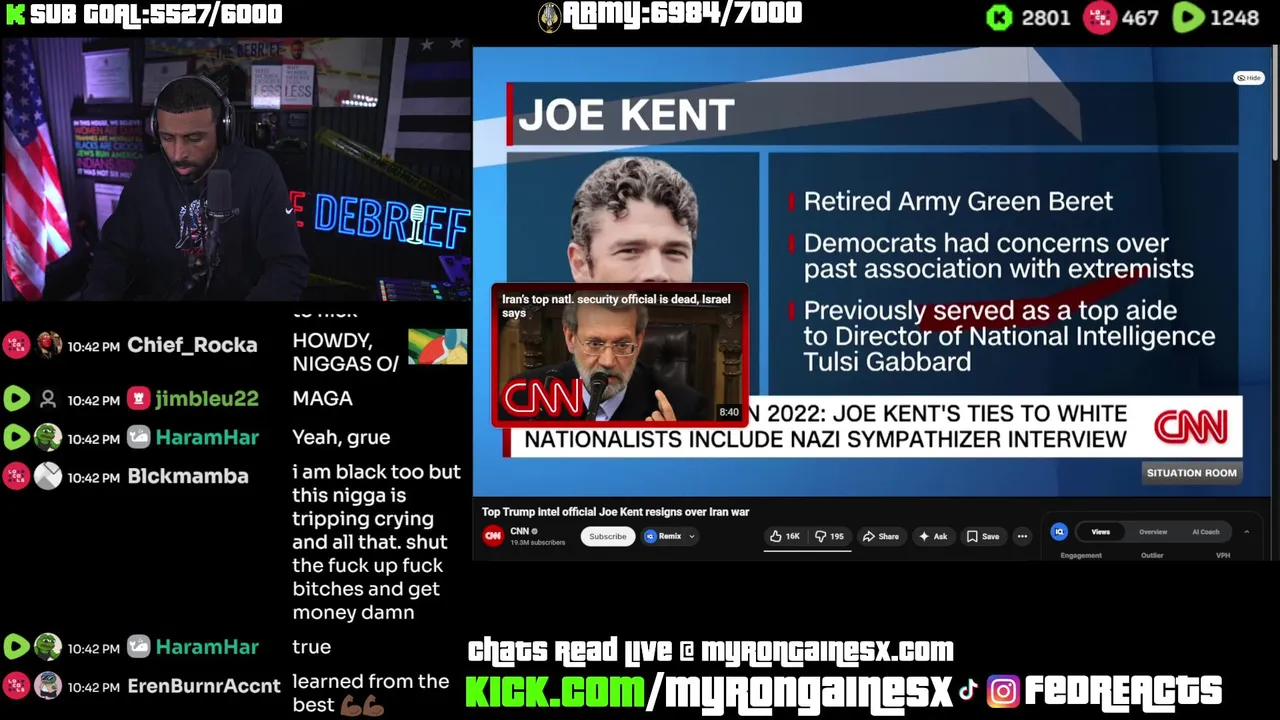Click the username jimbleu22

pyautogui.click(x=206, y=399)
